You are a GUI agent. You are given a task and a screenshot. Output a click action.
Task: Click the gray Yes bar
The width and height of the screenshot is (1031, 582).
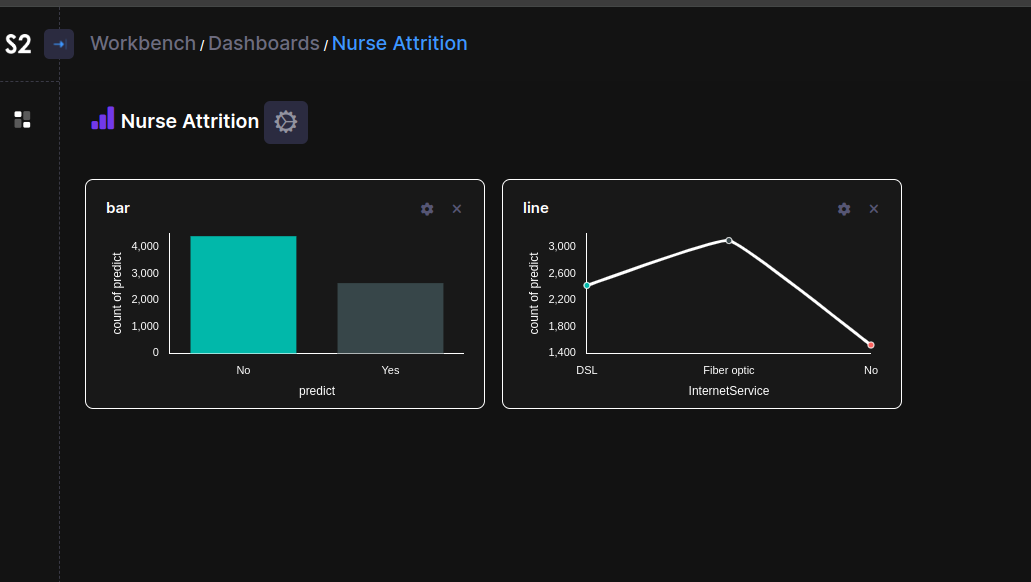pyautogui.click(x=391, y=318)
